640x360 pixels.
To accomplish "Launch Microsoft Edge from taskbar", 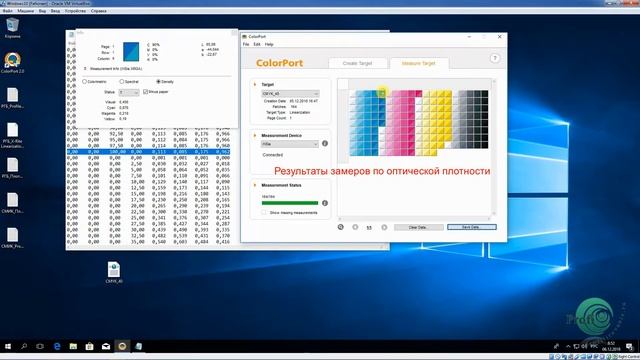I will point(57,346).
